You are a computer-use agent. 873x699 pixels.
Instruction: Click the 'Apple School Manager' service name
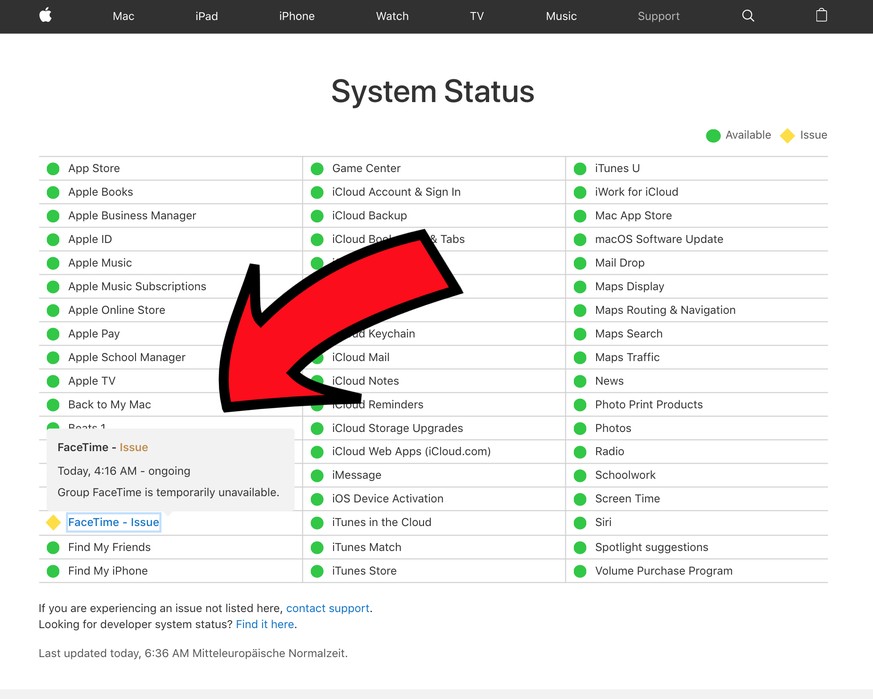click(126, 357)
